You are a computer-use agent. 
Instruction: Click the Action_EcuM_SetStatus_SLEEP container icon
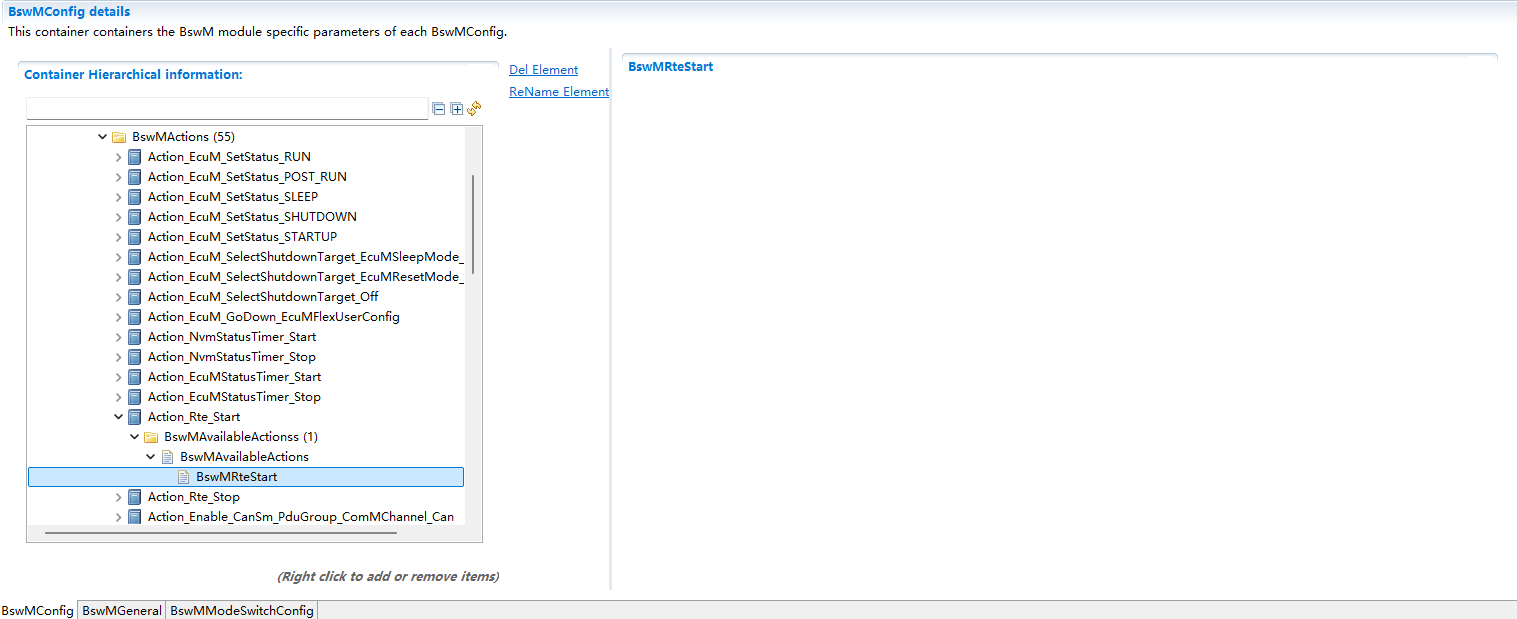[135, 197]
